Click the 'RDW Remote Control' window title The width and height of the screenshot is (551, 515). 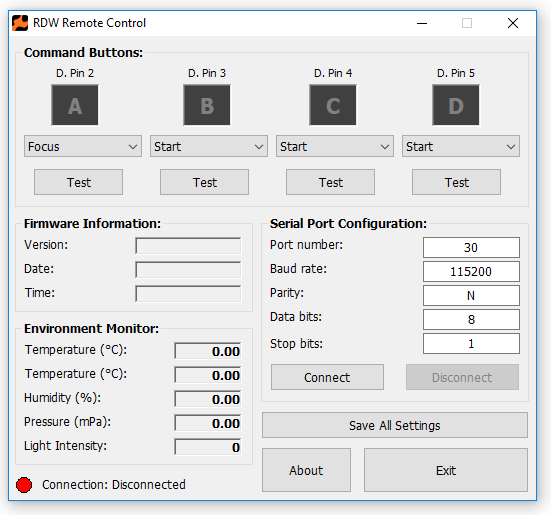click(89, 23)
